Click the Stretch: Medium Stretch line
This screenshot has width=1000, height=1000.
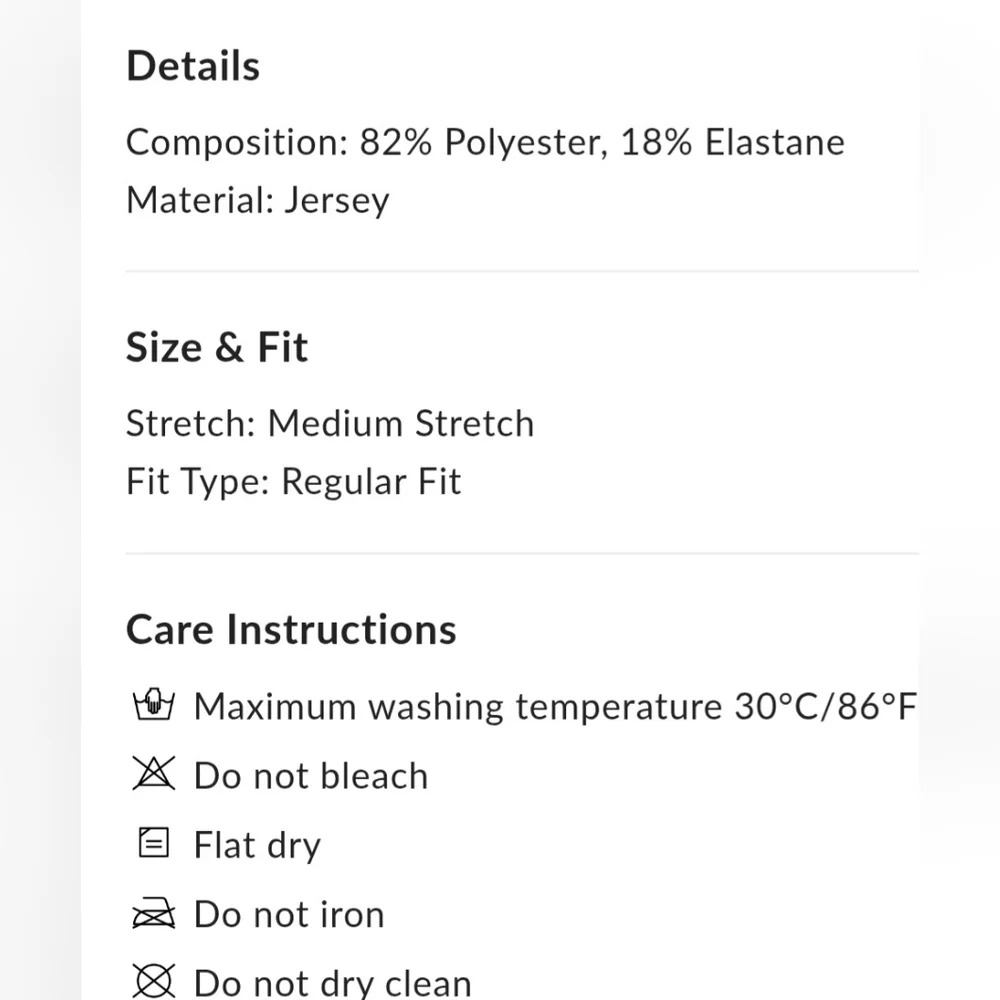tap(330, 424)
